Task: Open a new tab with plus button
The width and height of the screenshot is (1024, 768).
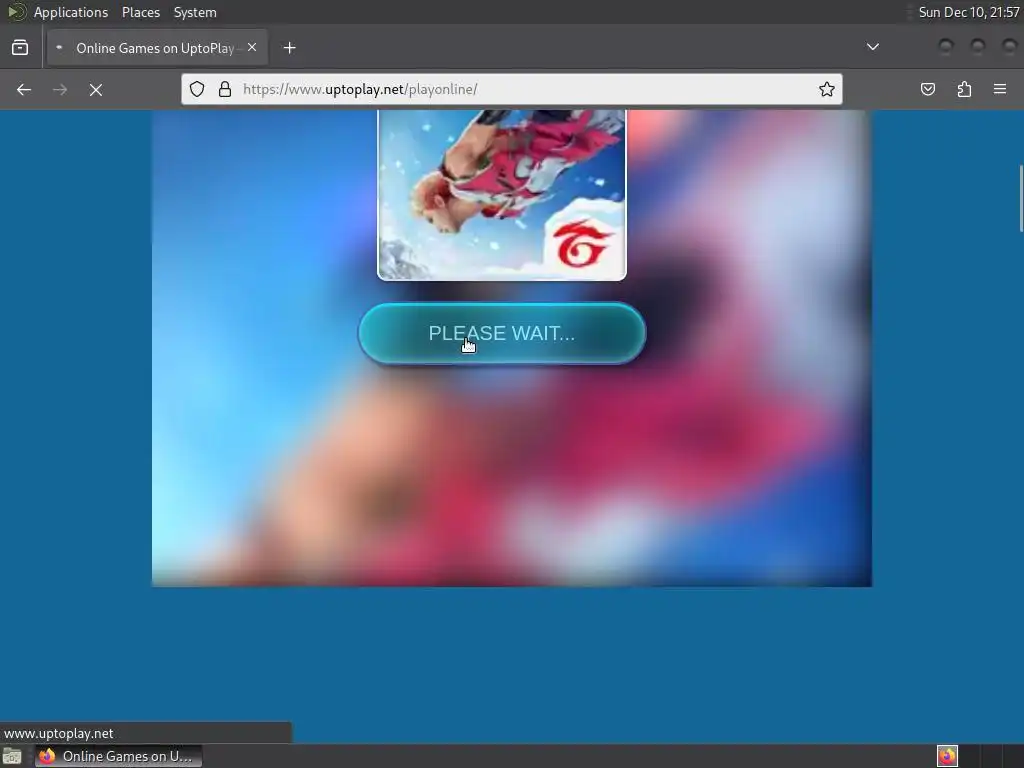Action: coord(290,48)
